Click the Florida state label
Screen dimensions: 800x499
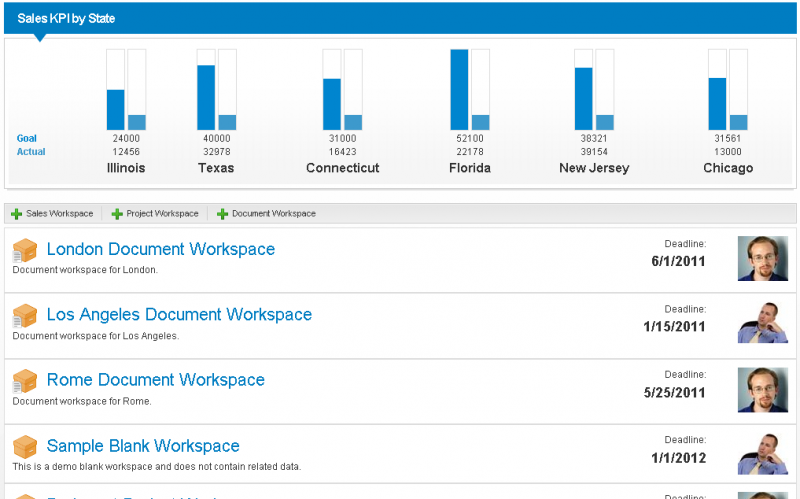[470, 168]
